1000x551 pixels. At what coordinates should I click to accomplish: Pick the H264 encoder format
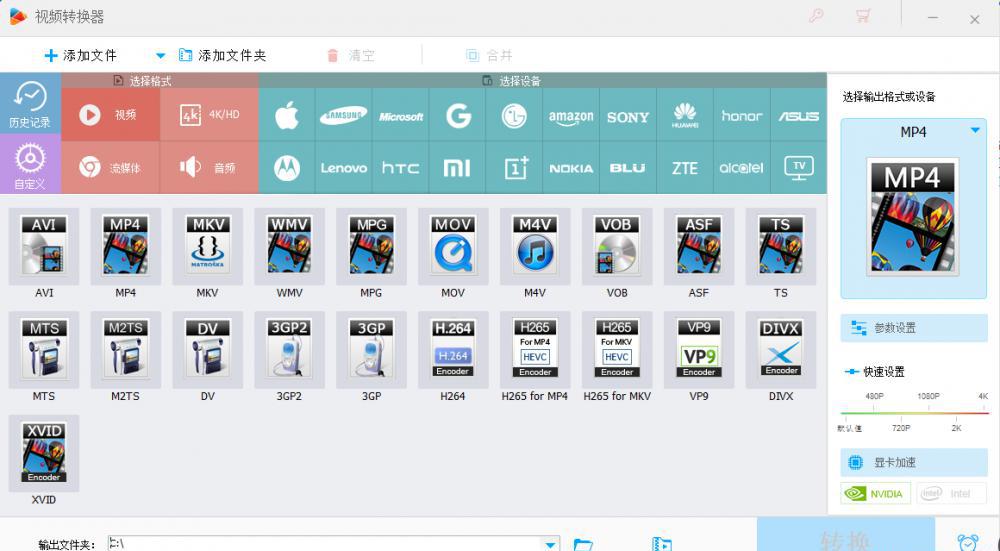(453, 349)
